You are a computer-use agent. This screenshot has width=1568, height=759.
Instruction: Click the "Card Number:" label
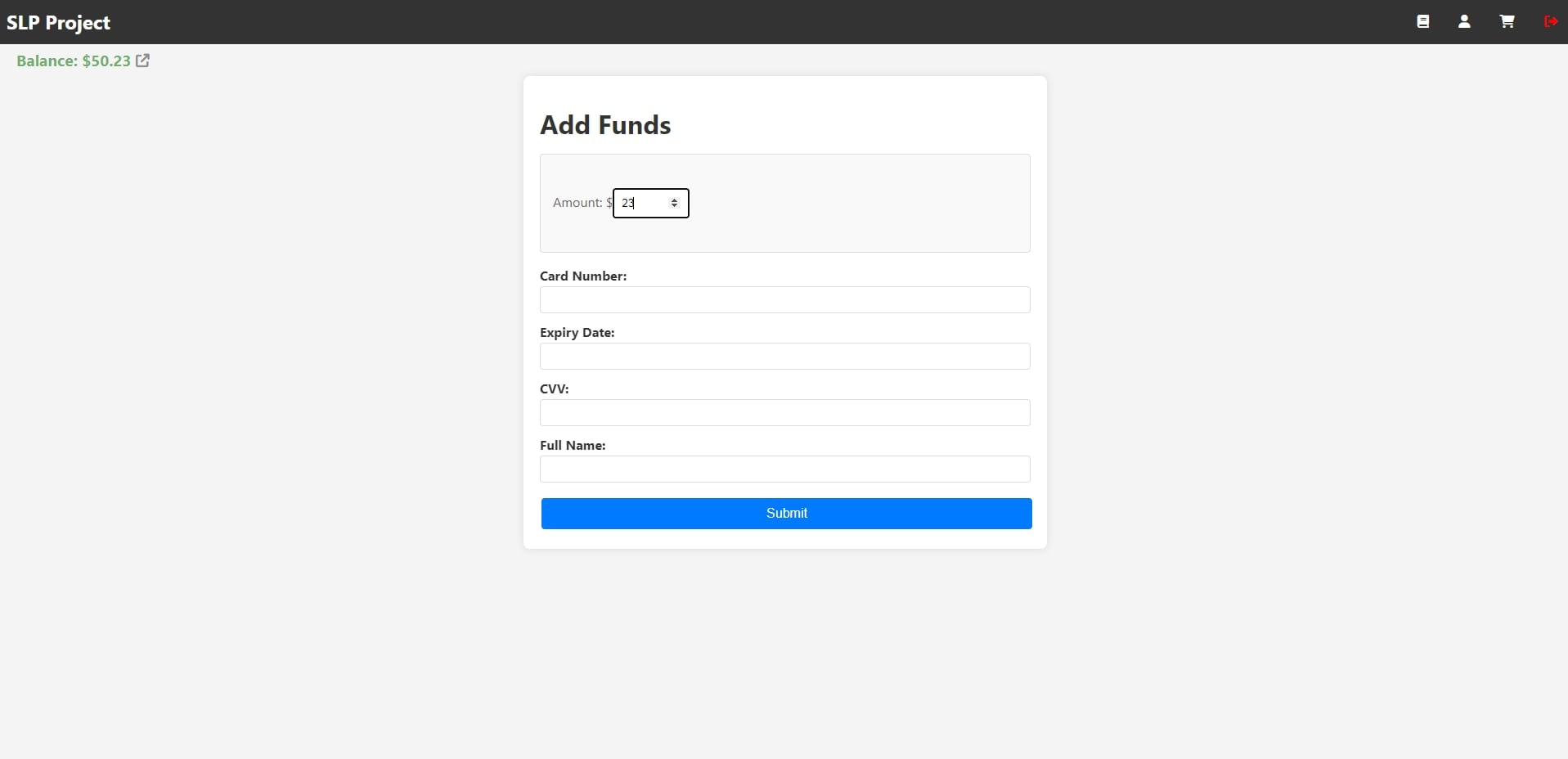tap(583, 276)
